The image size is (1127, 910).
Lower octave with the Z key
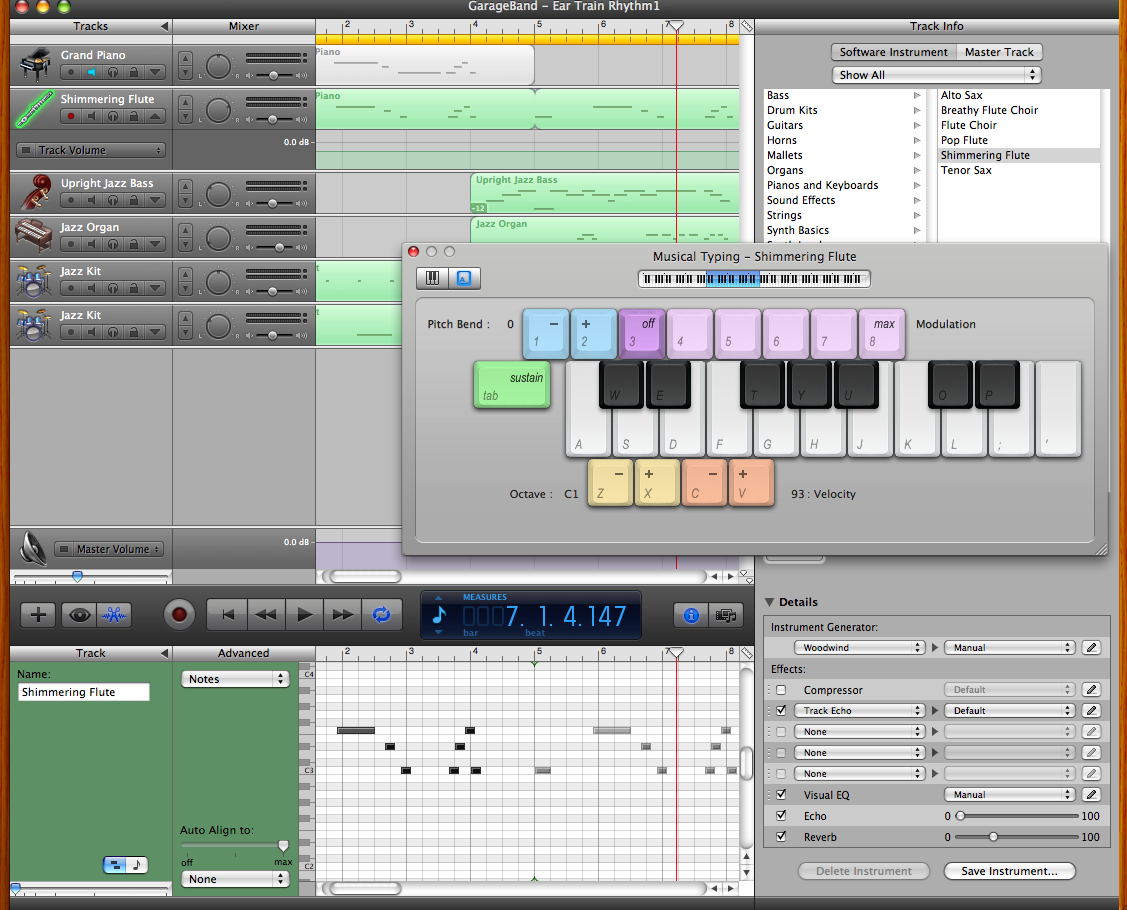(x=610, y=483)
